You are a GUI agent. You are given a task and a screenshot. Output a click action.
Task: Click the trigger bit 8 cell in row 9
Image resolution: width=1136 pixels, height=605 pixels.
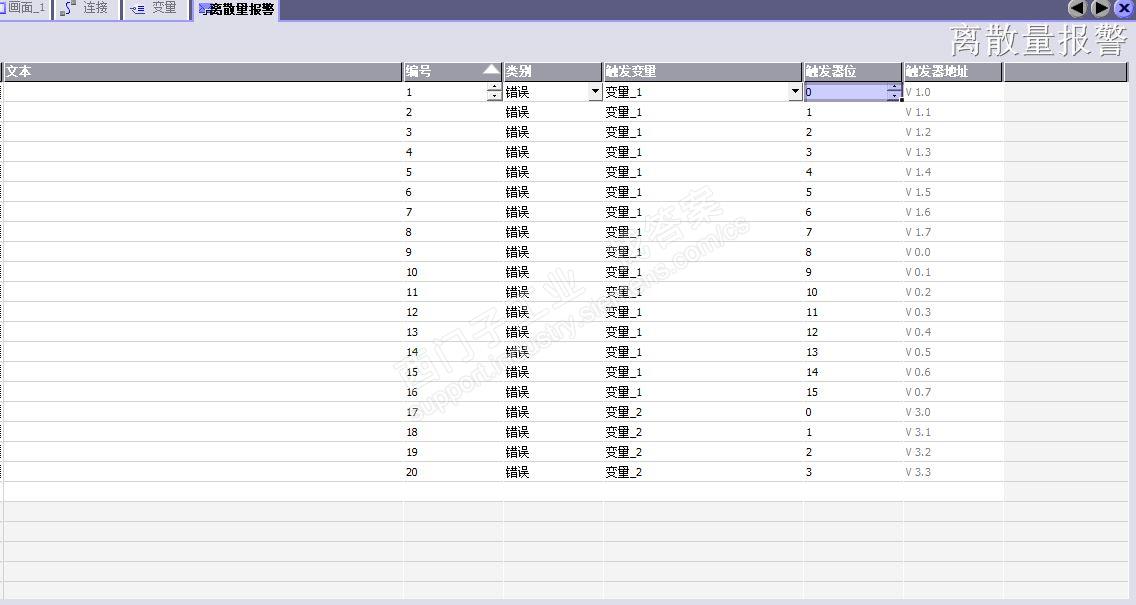pos(853,252)
